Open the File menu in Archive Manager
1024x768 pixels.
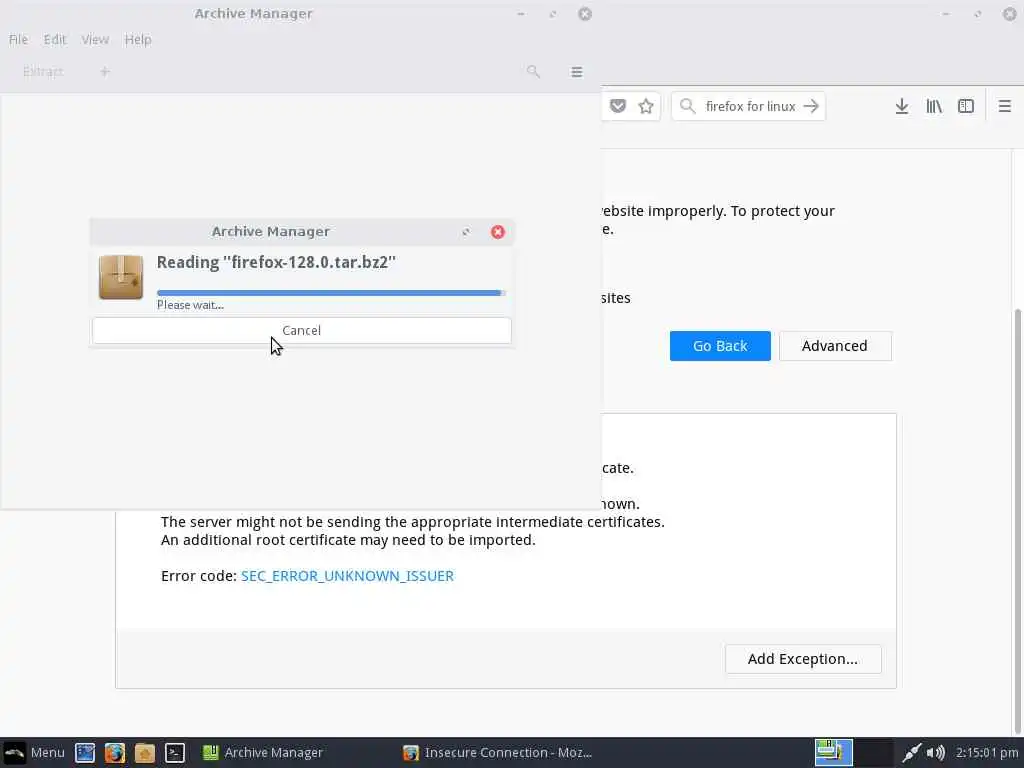coord(18,39)
